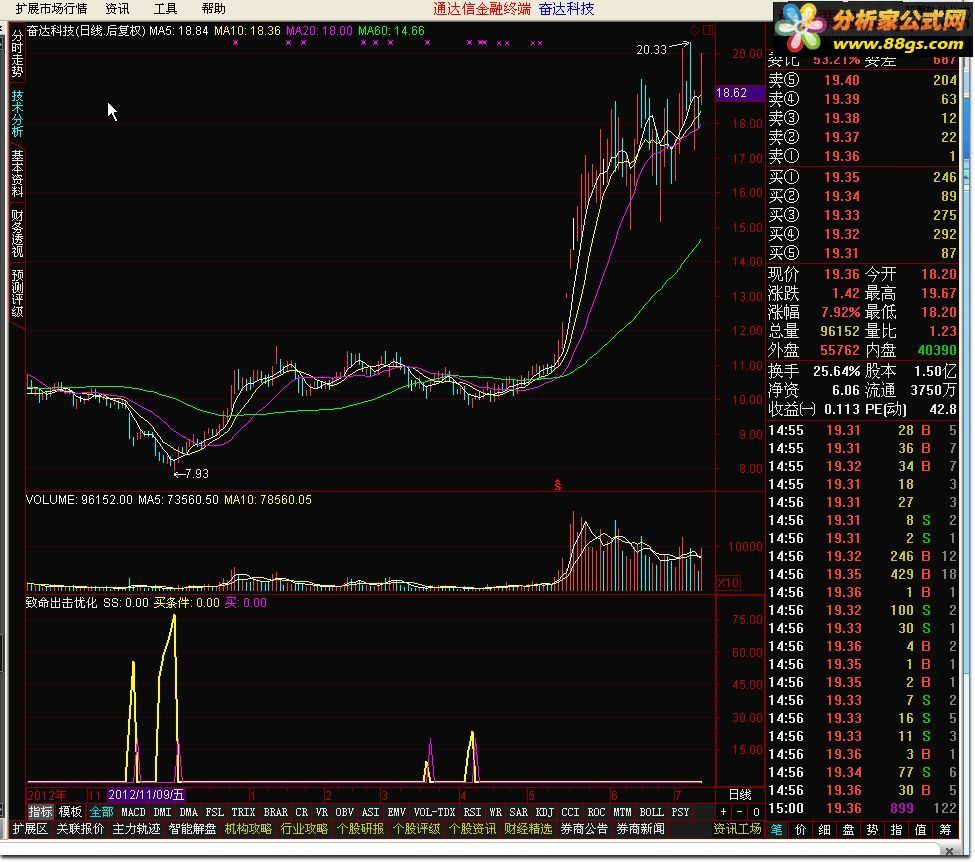Open the 扩展市场行情 menu
The width and height of the screenshot is (975, 862).
pos(51,9)
